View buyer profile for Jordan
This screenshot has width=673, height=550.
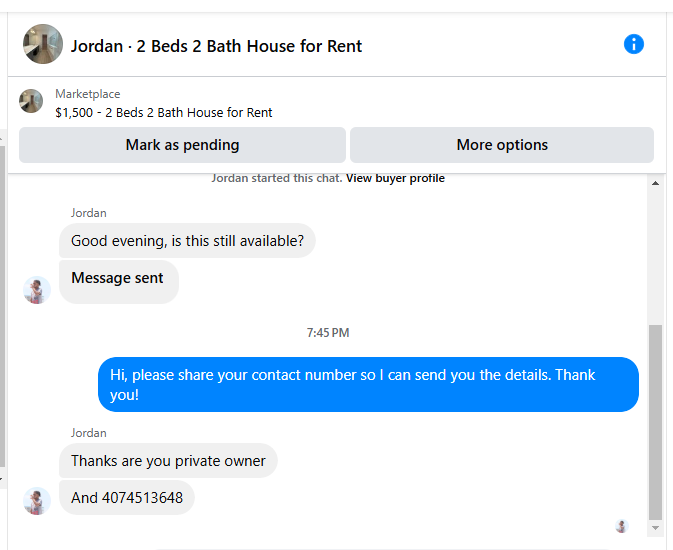pos(395,178)
